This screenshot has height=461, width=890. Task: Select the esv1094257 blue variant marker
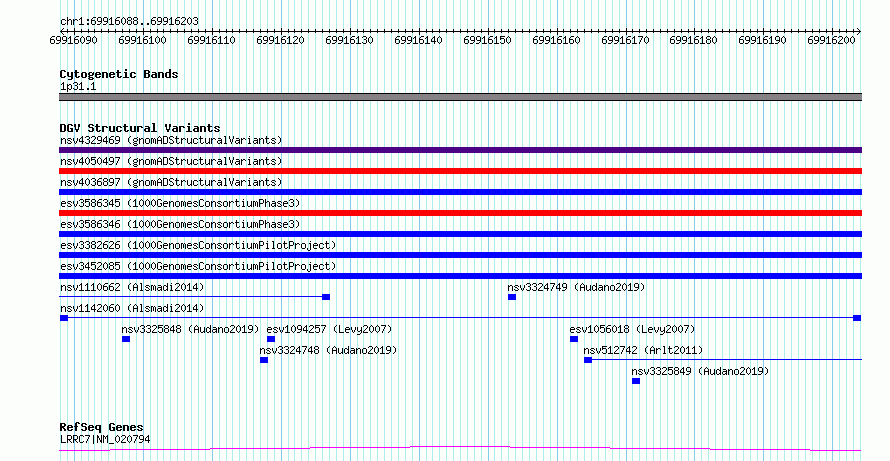[271, 339]
